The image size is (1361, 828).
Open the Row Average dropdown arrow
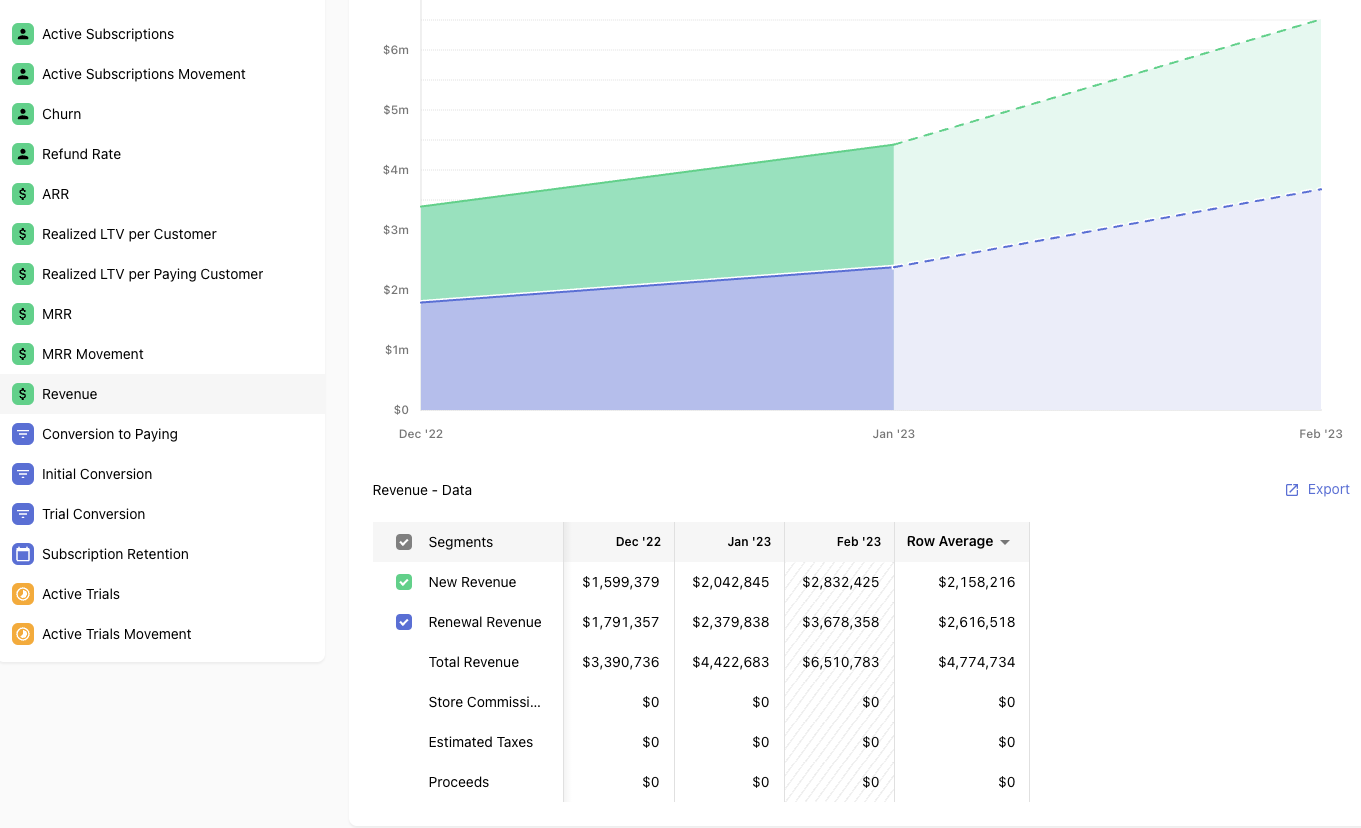coord(1005,542)
